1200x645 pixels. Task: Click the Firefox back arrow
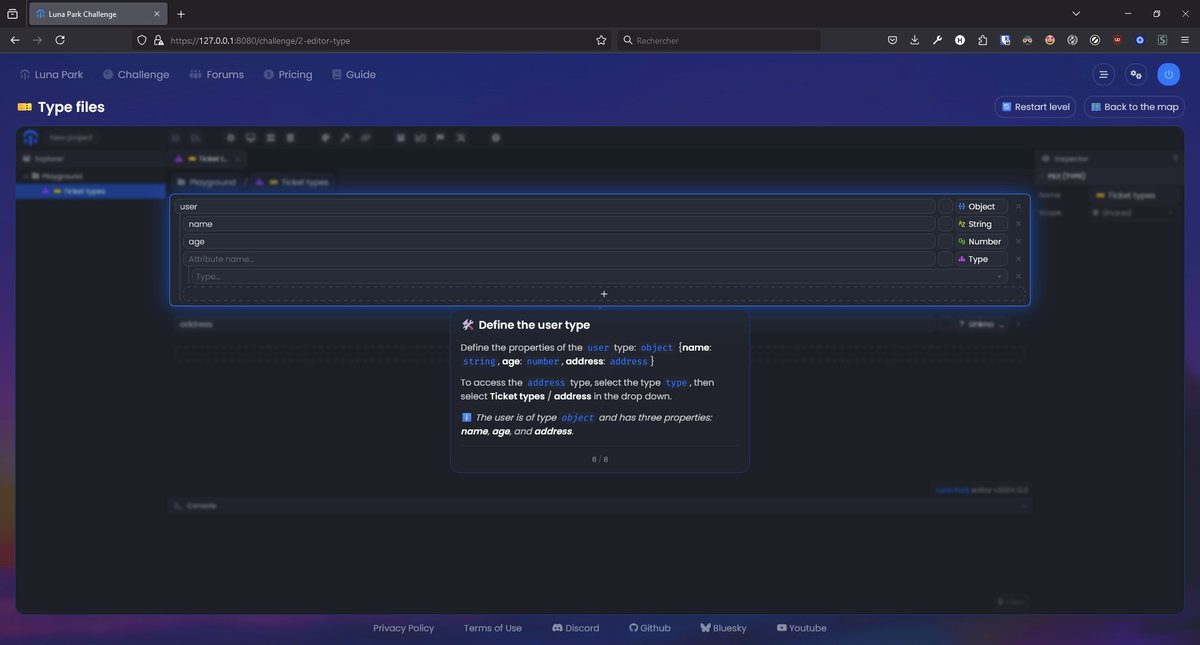(15, 40)
